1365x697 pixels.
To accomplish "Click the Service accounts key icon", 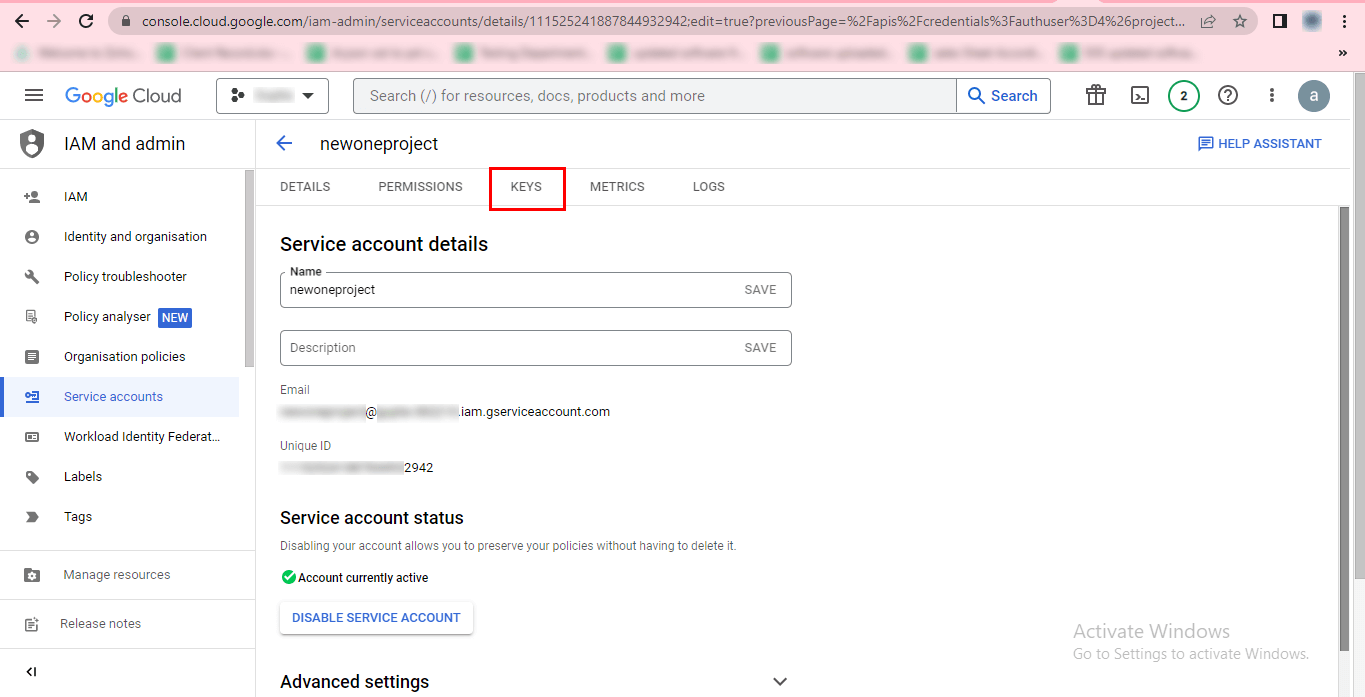I will [x=32, y=397].
